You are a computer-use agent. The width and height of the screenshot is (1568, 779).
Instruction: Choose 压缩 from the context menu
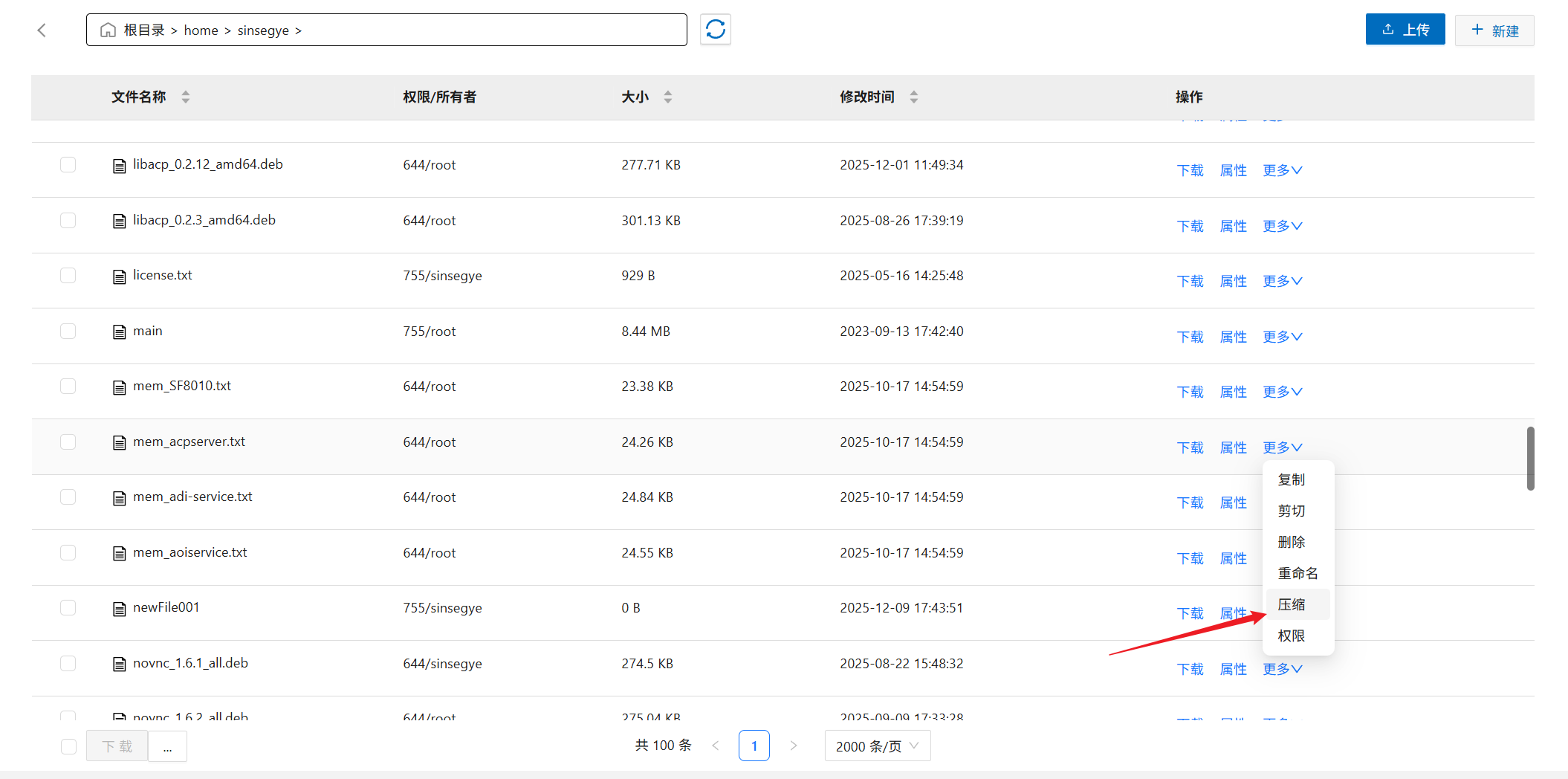click(1292, 604)
